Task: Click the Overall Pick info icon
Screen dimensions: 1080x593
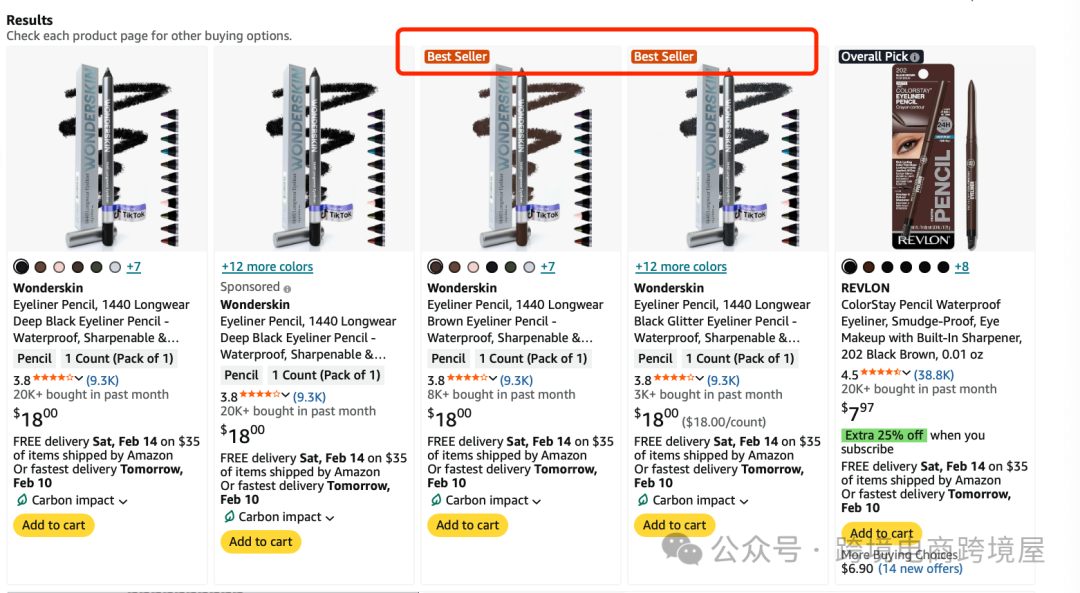Action: (x=915, y=57)
